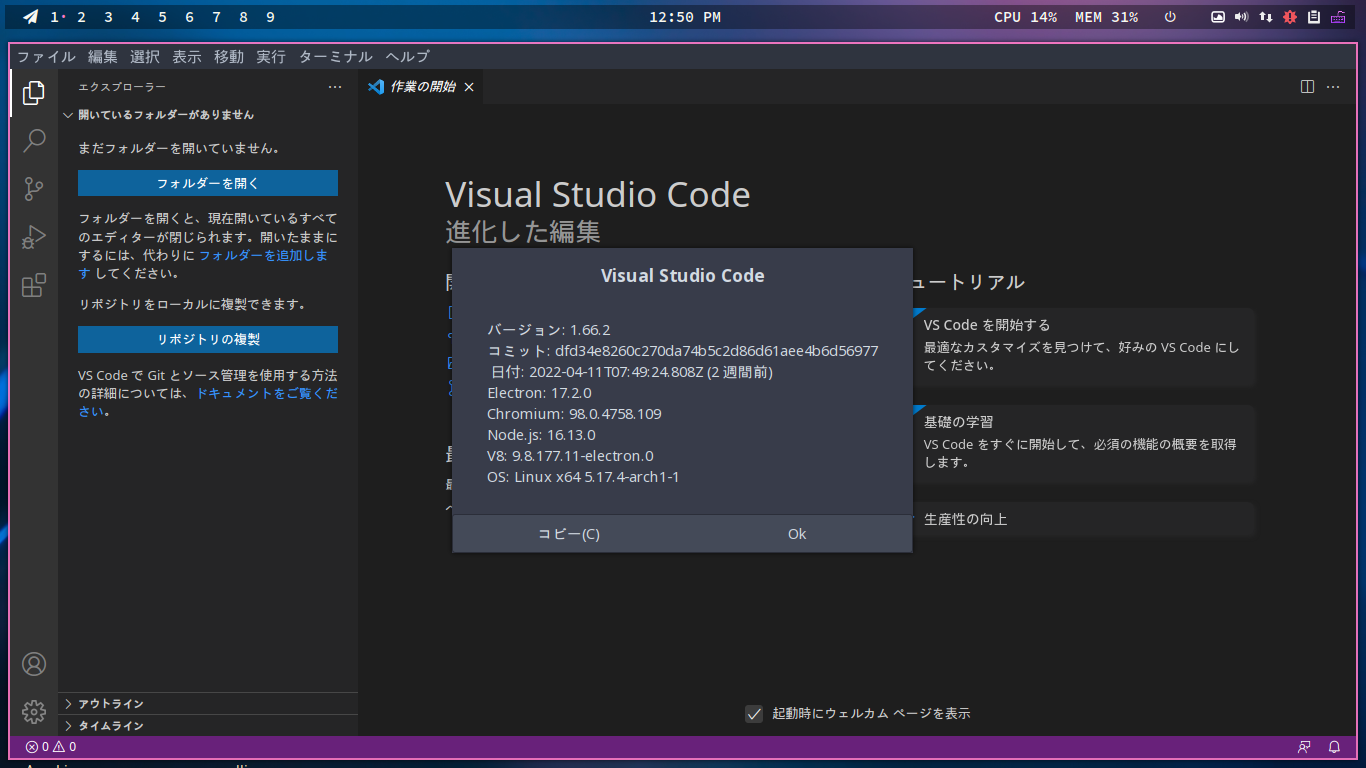Screen dimensions: 1366x768
Task: Open the 実行 menu
Action: click(x=270, y=57)
